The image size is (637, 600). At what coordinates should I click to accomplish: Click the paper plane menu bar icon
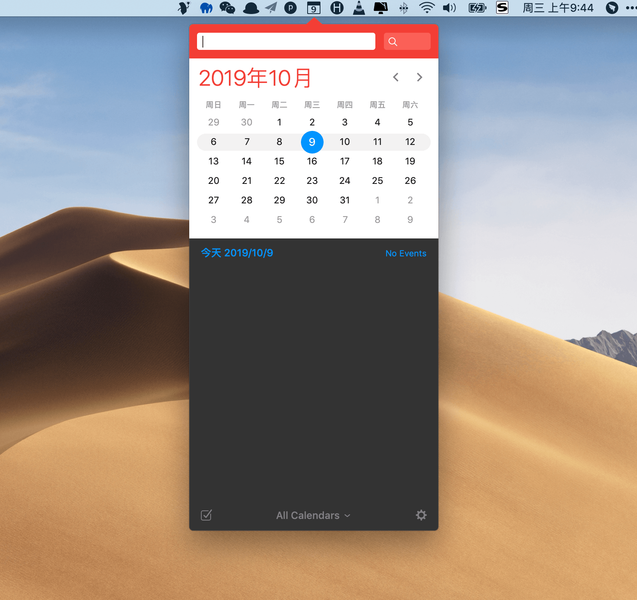coord(271,8)
